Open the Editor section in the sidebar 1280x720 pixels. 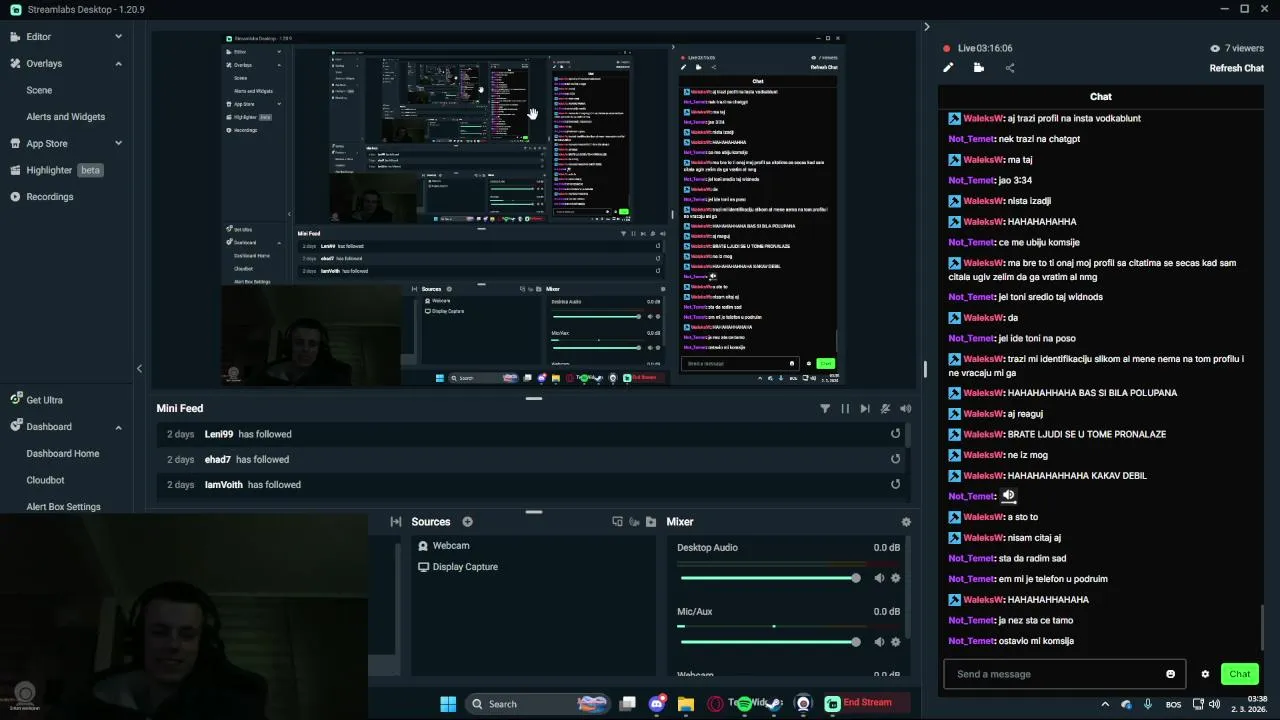[38, 37]
